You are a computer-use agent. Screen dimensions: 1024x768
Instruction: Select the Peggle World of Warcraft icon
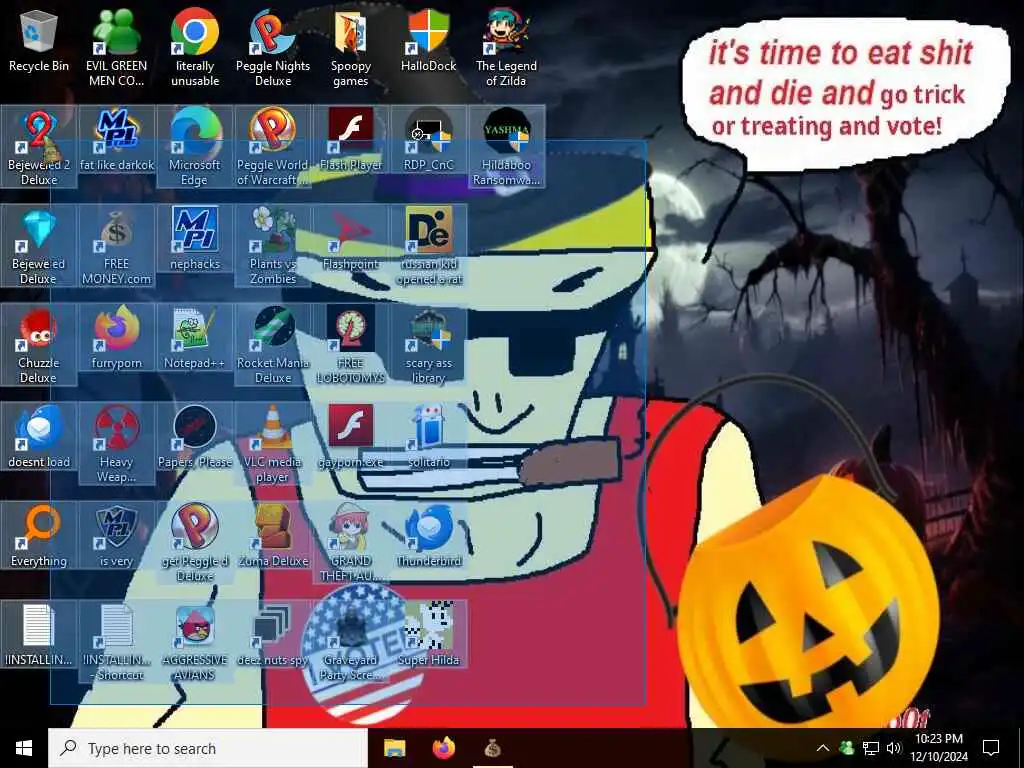pos(273,147)
